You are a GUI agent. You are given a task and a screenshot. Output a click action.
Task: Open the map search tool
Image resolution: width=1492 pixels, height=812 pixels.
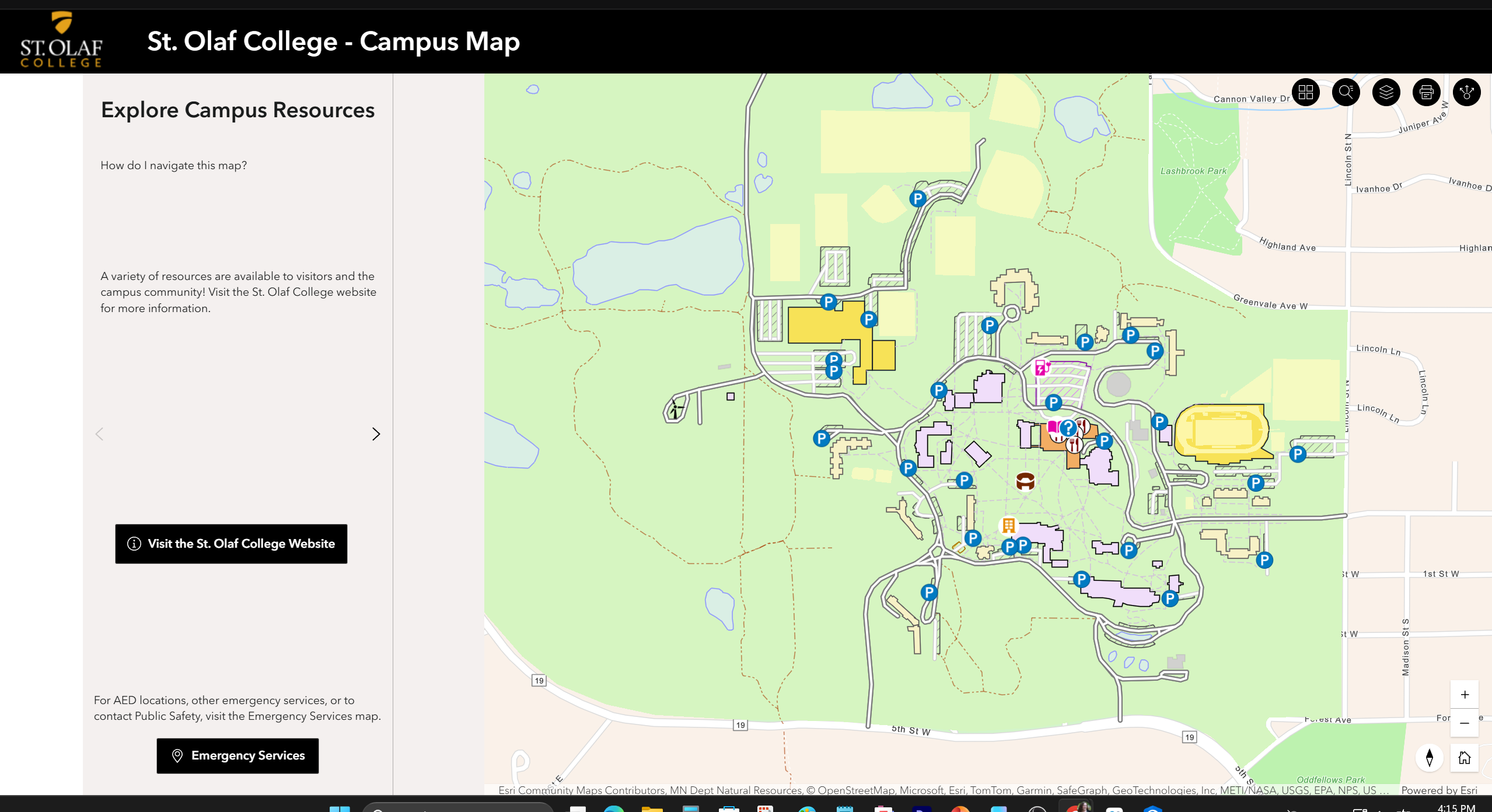[x=1346, y=92]
